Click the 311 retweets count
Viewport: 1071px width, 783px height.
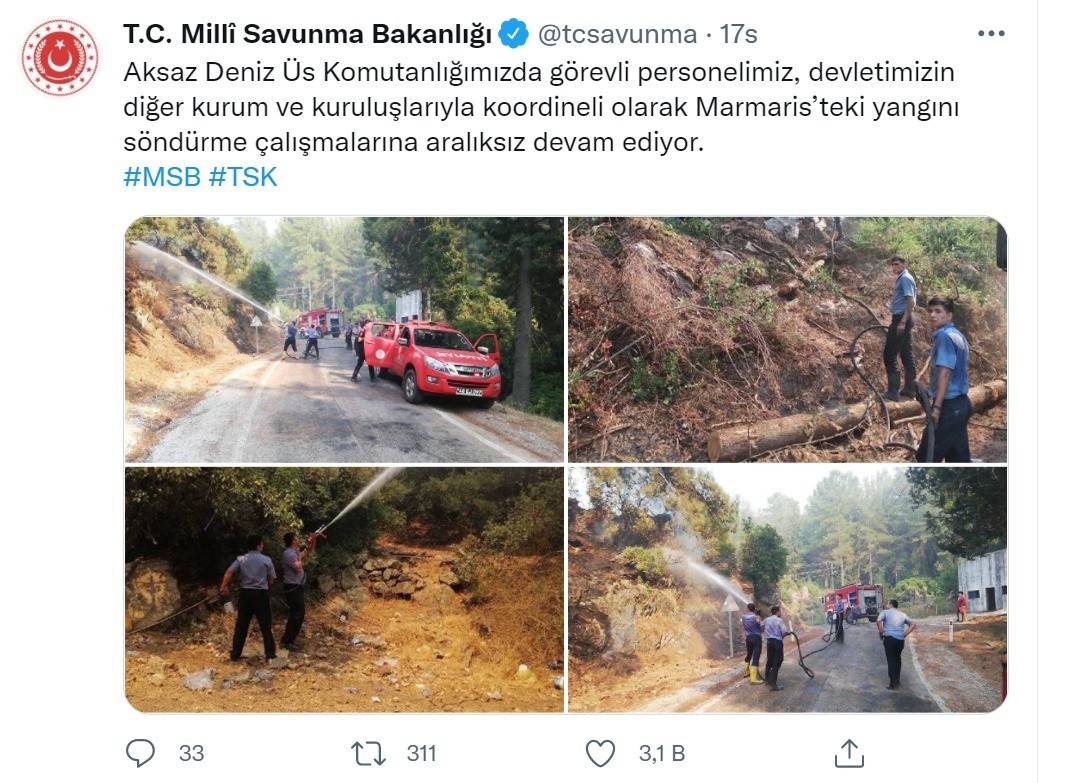point(421,753)
